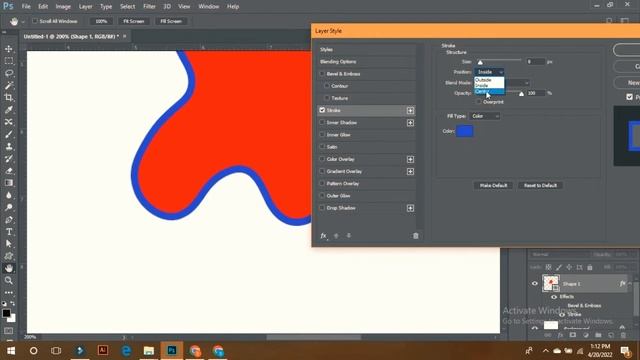This screenshot has width=640, height=360.
Task: Choose Center in Position dropdown list
Action: [489, 91]
